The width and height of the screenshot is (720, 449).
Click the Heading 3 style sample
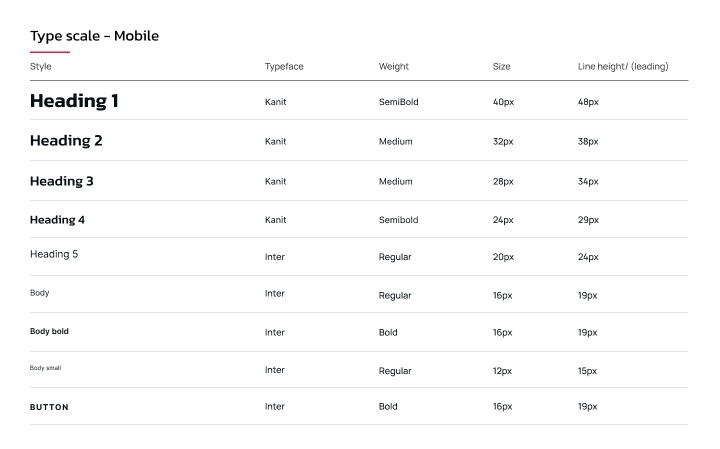coord(62,181)
